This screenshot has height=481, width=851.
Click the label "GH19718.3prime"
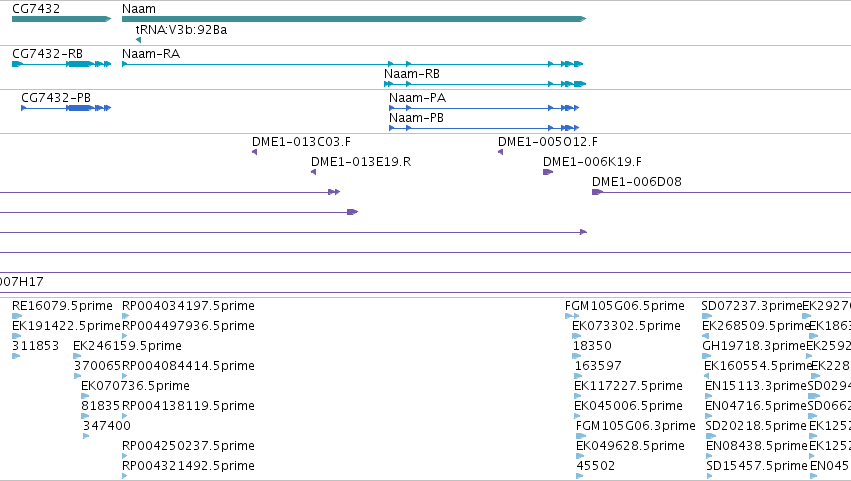[x=754, y=346]
